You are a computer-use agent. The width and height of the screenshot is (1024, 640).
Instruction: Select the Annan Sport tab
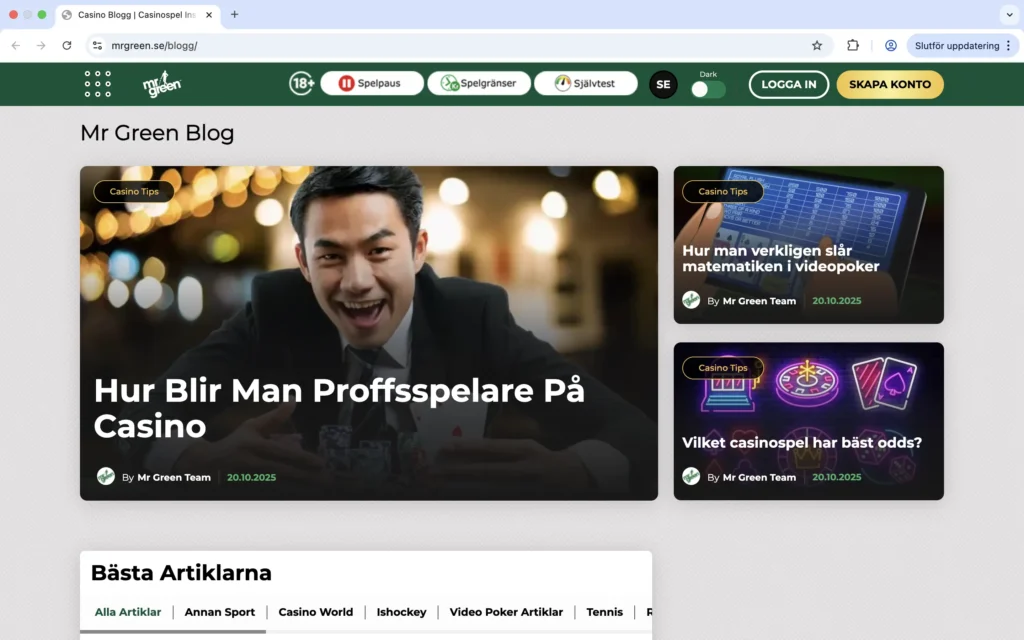[219, 612]
